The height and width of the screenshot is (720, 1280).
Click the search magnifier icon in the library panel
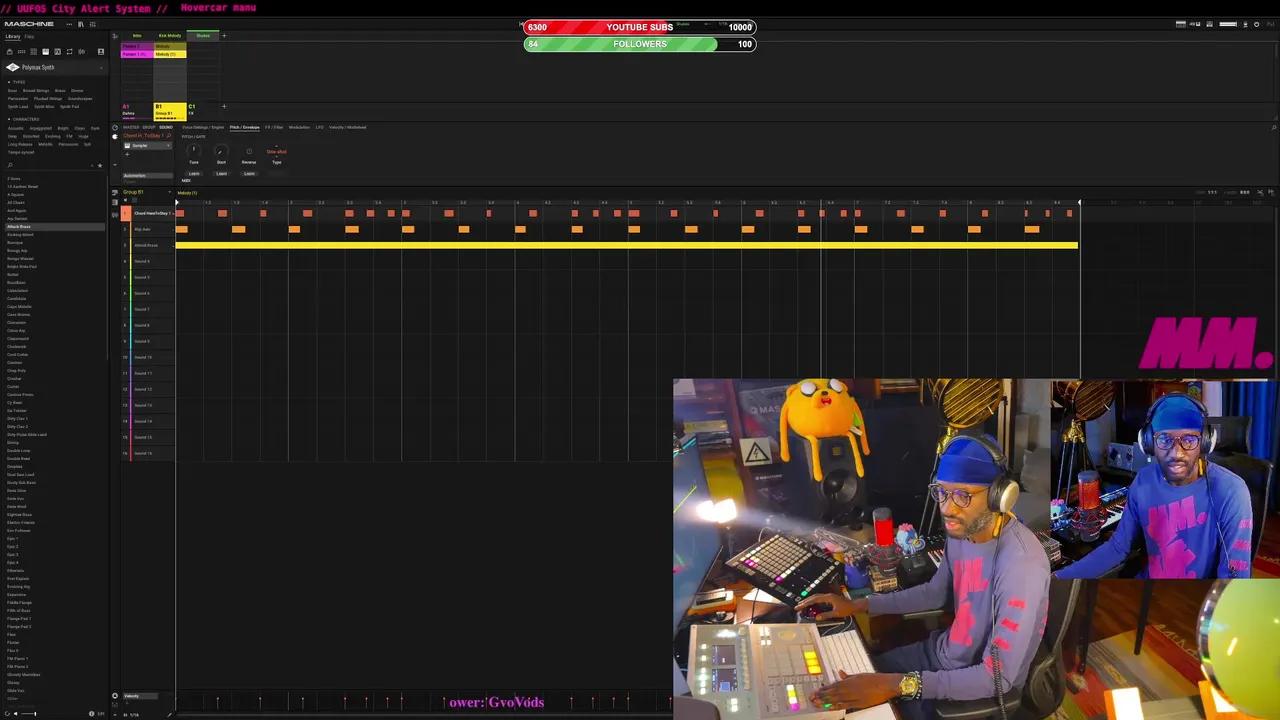(x=10, y=165)
